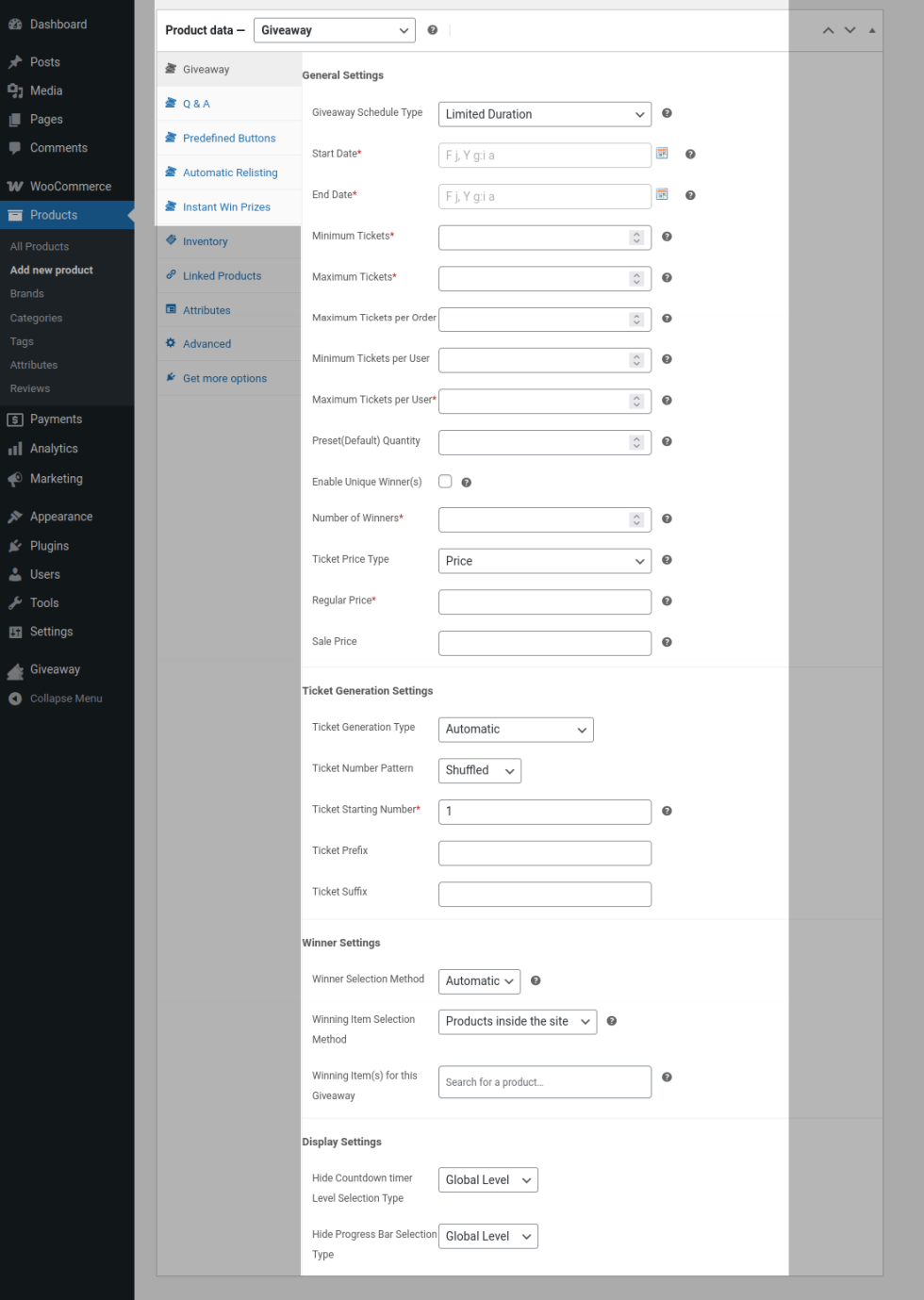This screenshot has height=1300, width=924.
Task: Click help icon beside Maximum Tickets field
Action: pyautogui.click(x=667, y=278)
